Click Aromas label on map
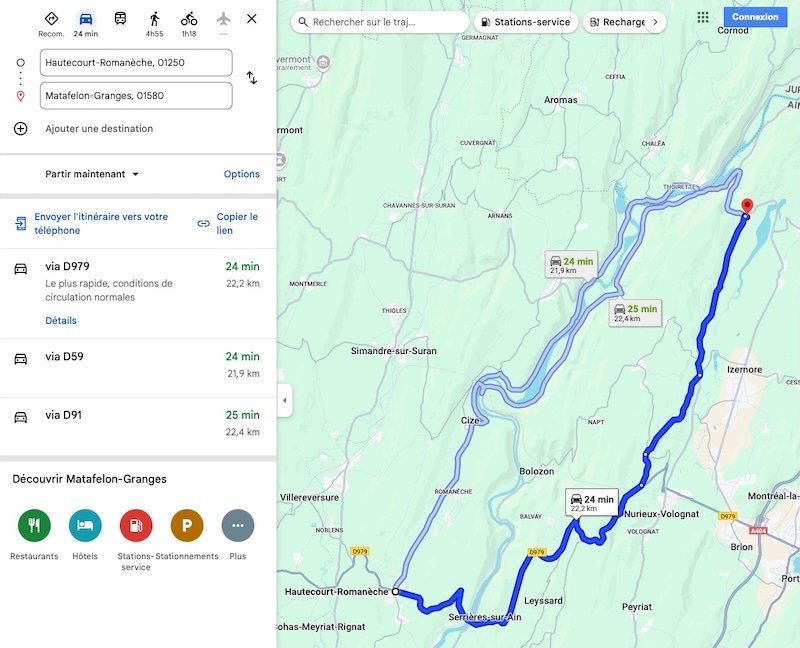This screenshot has width=800, height=648. [561, 100]
